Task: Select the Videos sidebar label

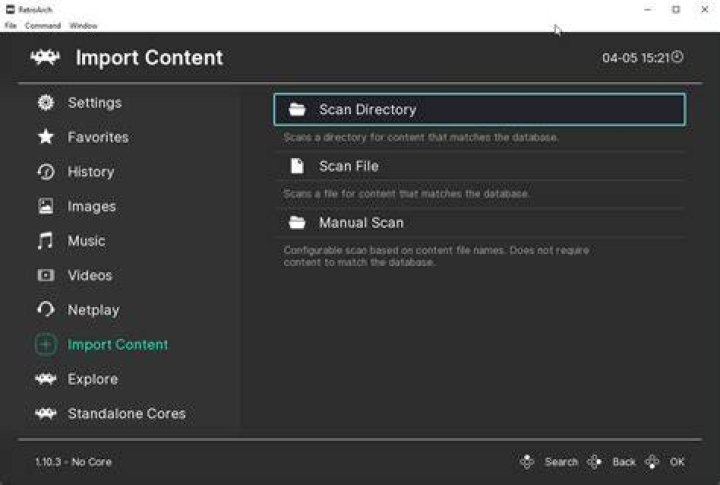Action: pos(90,275)
